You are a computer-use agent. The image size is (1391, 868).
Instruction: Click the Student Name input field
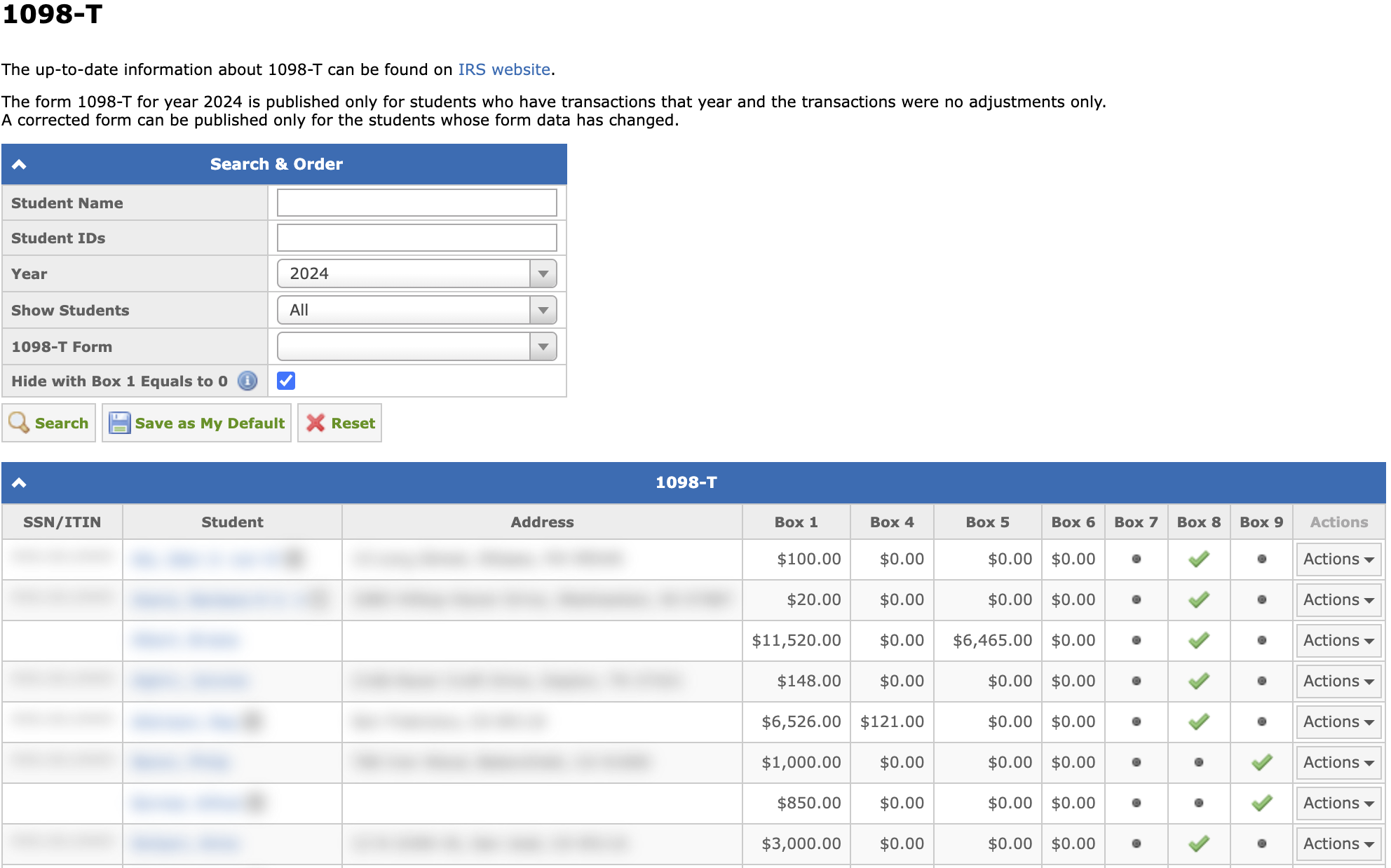tap(416, 203)
